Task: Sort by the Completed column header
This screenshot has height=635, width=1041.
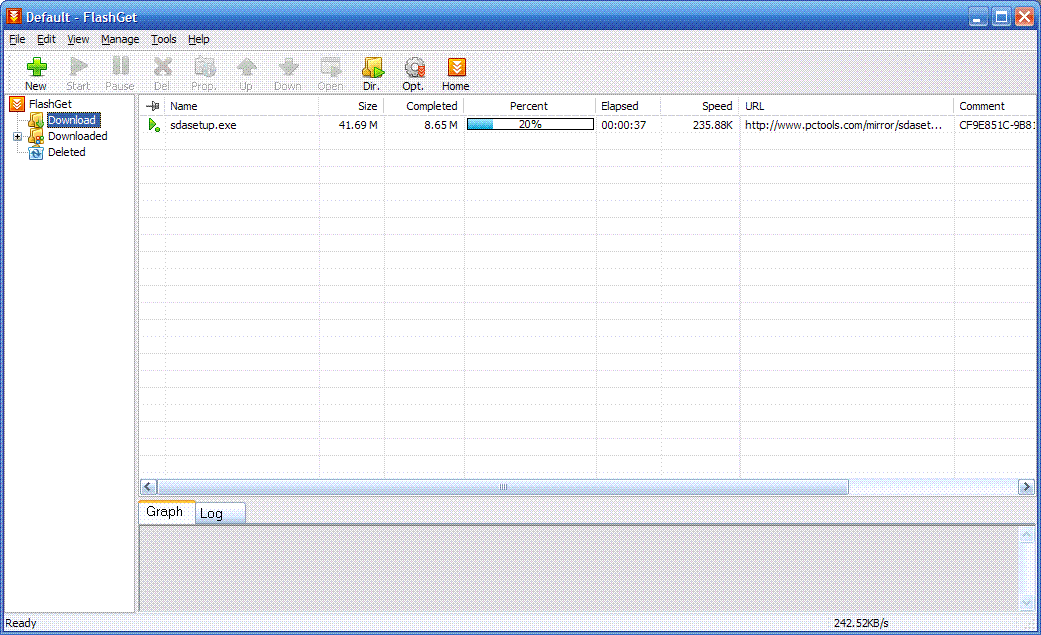Action: tap(424, 106)
